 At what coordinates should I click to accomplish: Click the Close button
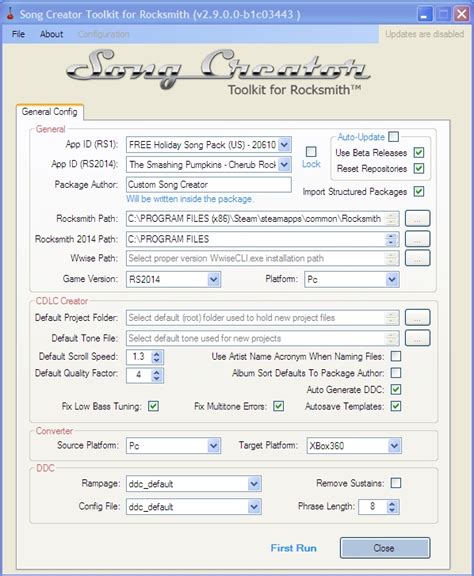coord(385,548)
